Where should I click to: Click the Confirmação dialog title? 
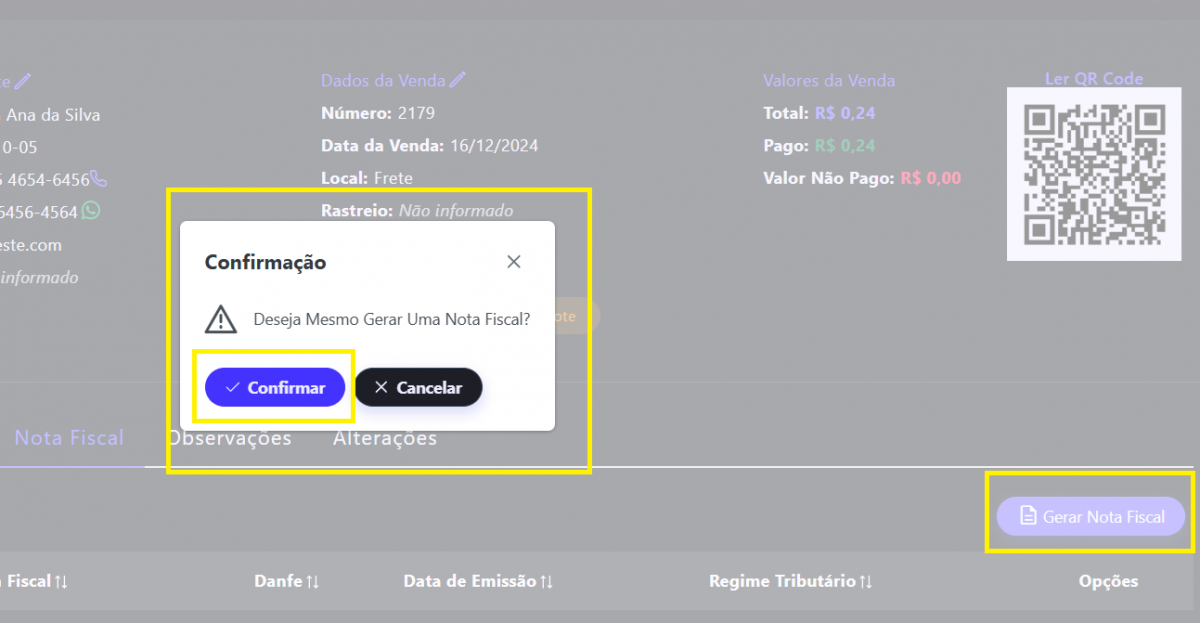pyautogui.click(x=265, y=263)
